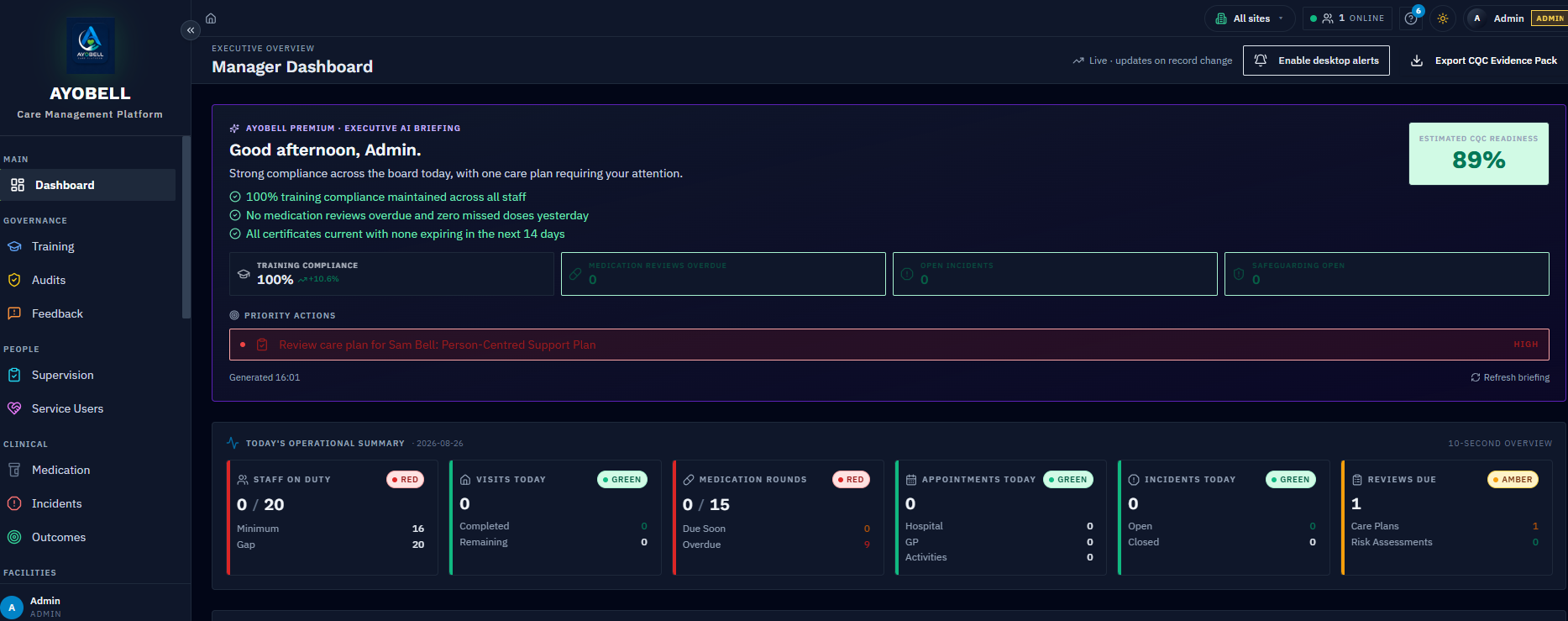This screenshot has width=1568, height=621.
Task: Click the RED badge on Staff on Duty
Action: pos(405,480)
